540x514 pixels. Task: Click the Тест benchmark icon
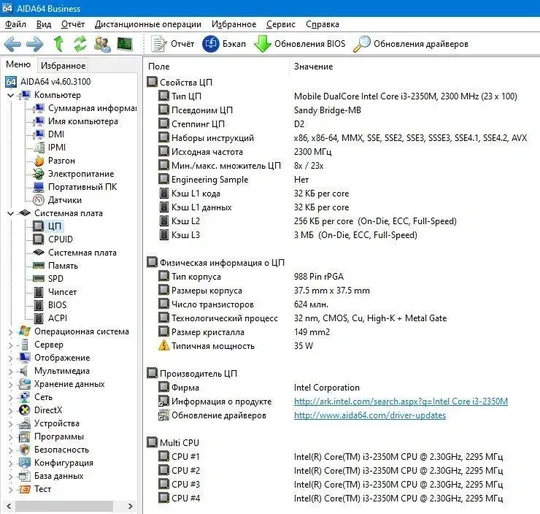pyautogui.click(x=25, y=489)
